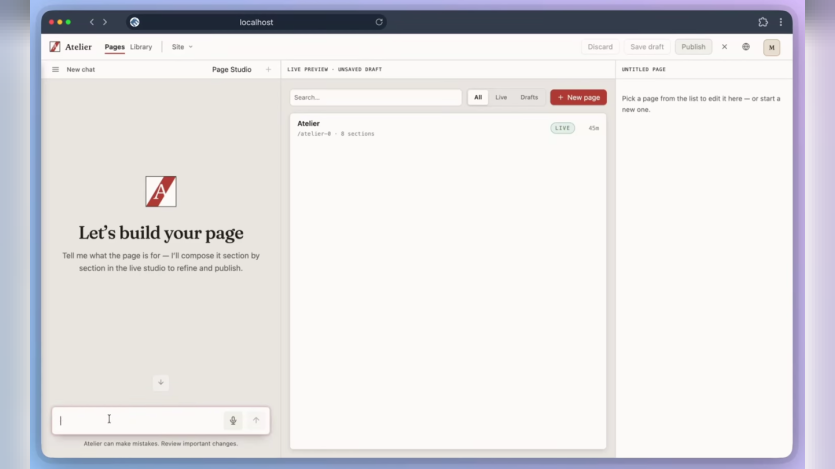Open the browser three-dot menu
Viewport: 835px width, 469px height.
click(781, 22)
